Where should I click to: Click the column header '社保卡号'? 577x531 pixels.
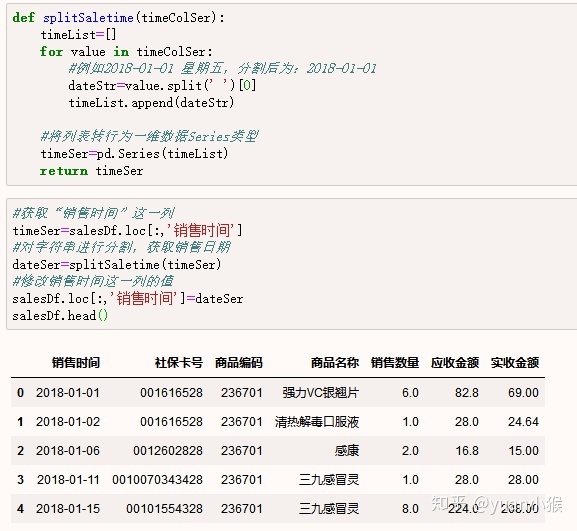click(179, 363)
